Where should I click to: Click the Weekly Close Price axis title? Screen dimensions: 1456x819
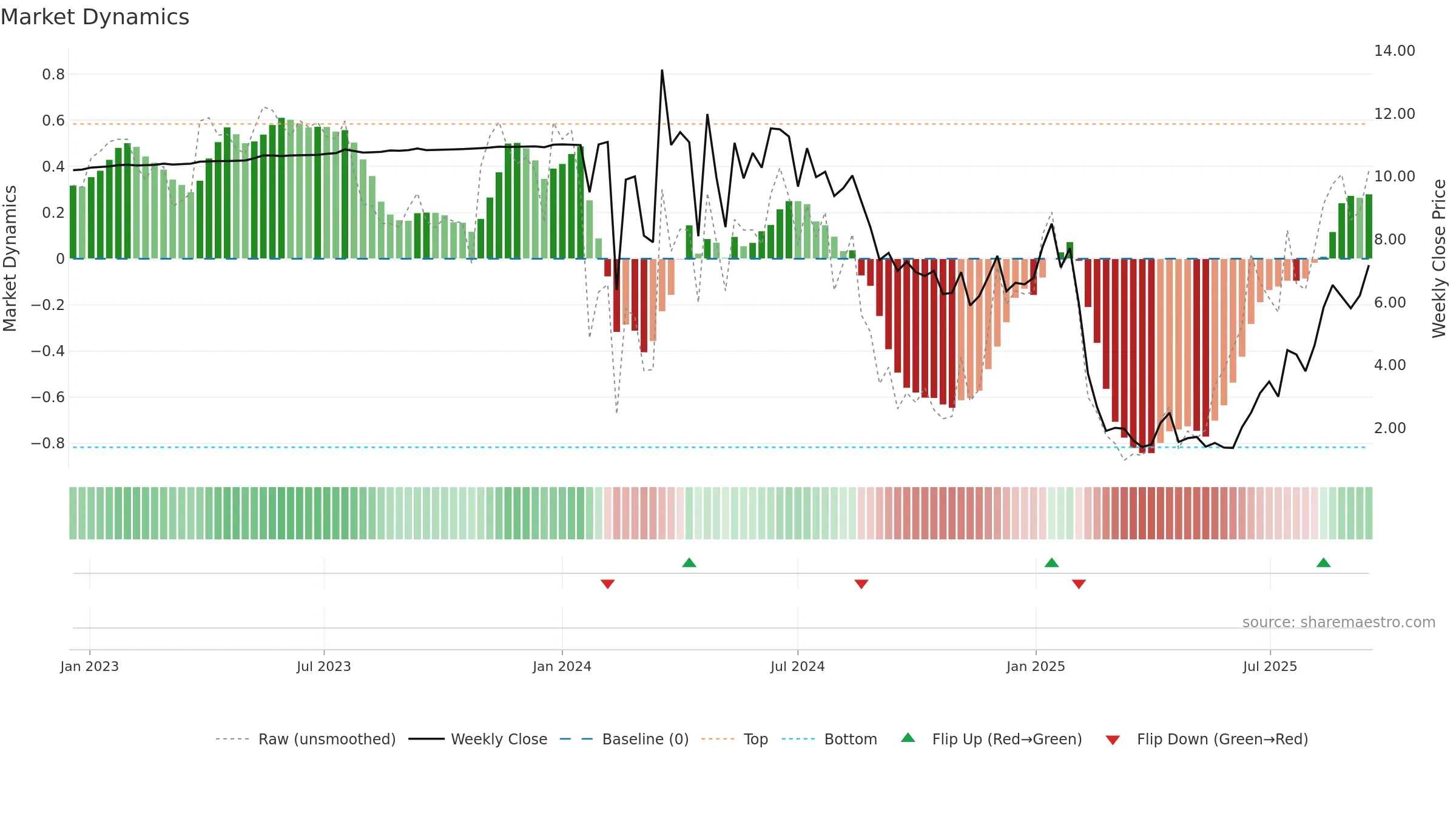click(x=1439, y=258)
